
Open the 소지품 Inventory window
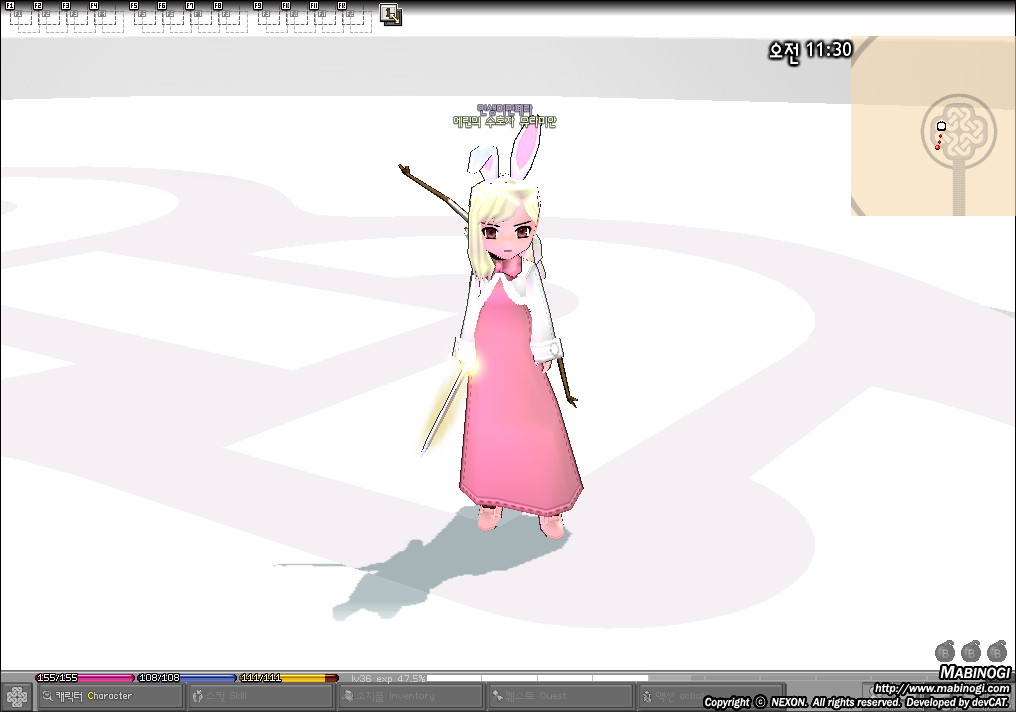(411, 696)
